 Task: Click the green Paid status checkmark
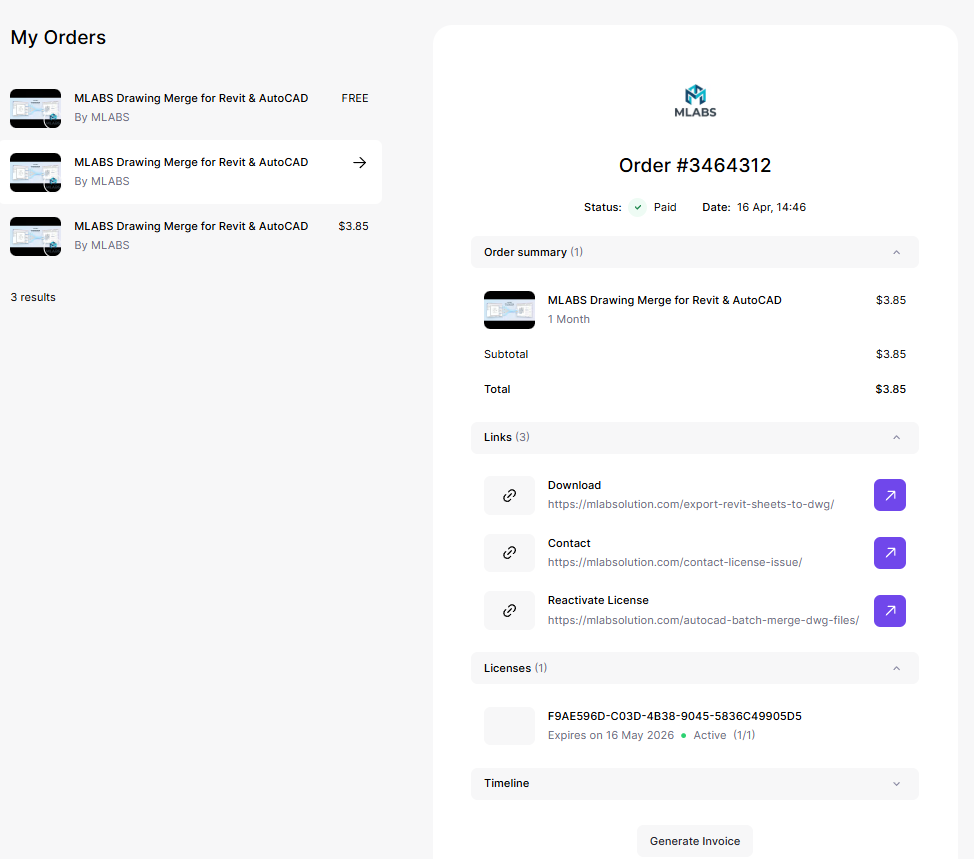(x=637, y=207)
